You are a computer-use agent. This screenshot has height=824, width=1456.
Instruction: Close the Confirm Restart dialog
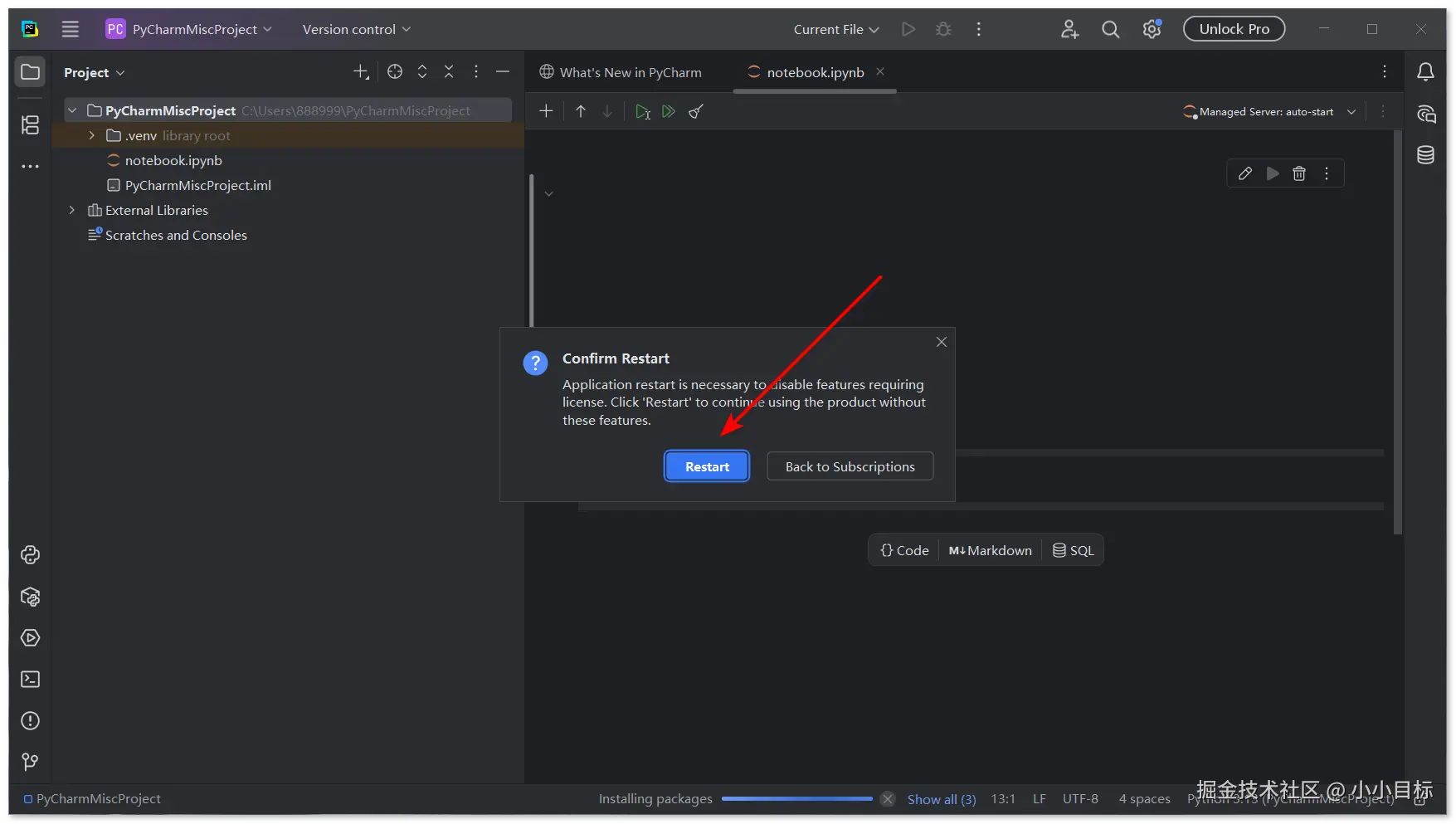point(942,342)
